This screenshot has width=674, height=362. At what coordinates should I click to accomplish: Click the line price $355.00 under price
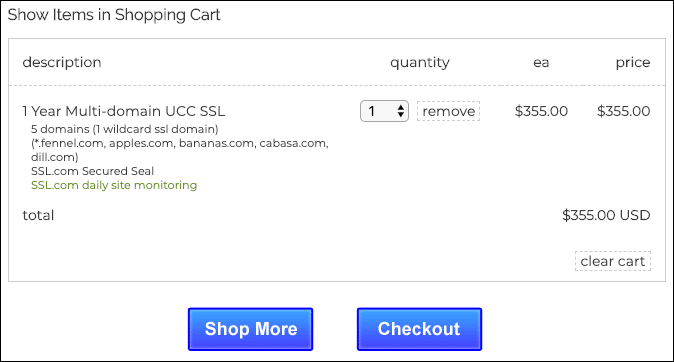point(623,111)
